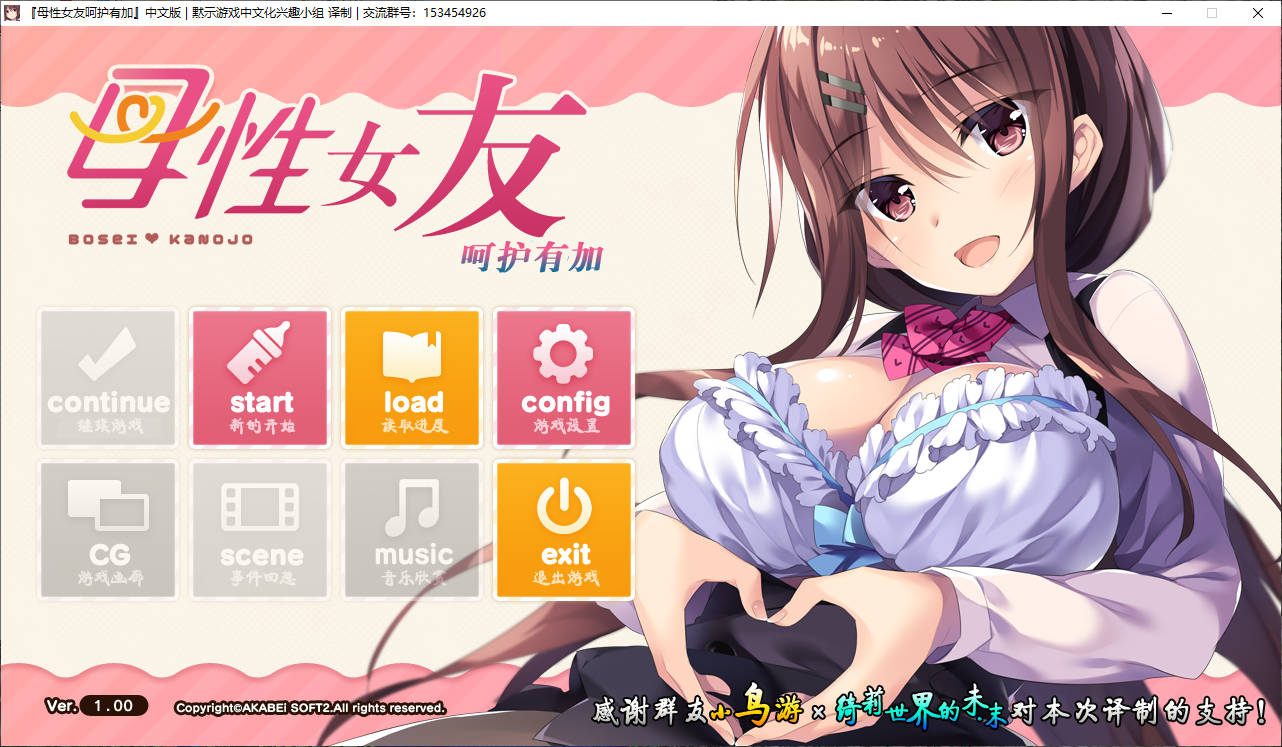Open the CG gallery tile
Screen dimensions: 1282x747
tap(108, 530)
